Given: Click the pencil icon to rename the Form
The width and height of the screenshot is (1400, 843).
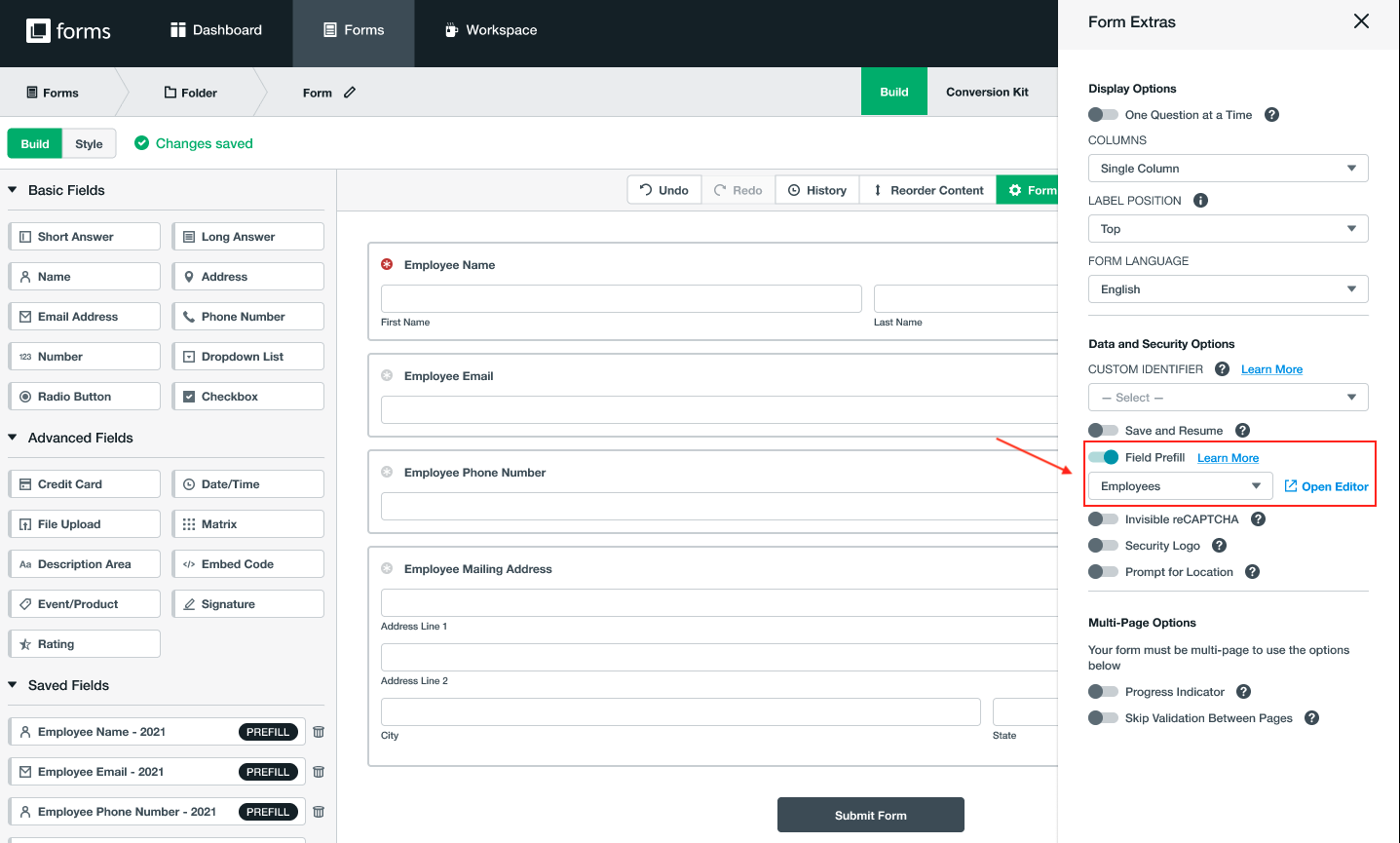Looking at the screenshot, I should [350, 93].
